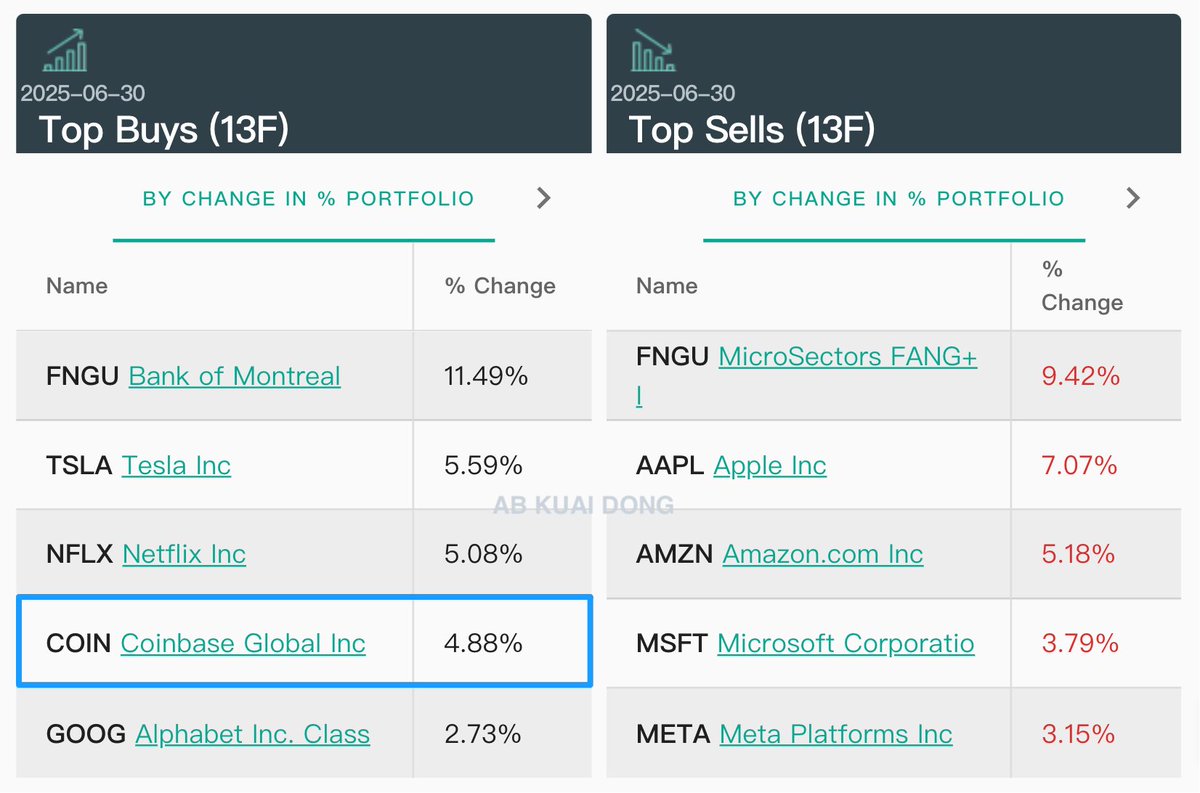Open Coinbase Global Inc link

(x=243, y=643)
